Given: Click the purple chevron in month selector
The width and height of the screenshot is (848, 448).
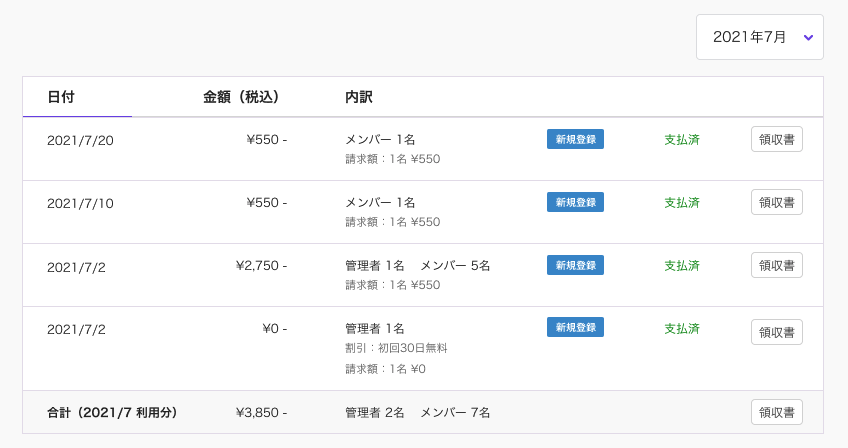Looking at the screenshot, I should click(808, 37).
